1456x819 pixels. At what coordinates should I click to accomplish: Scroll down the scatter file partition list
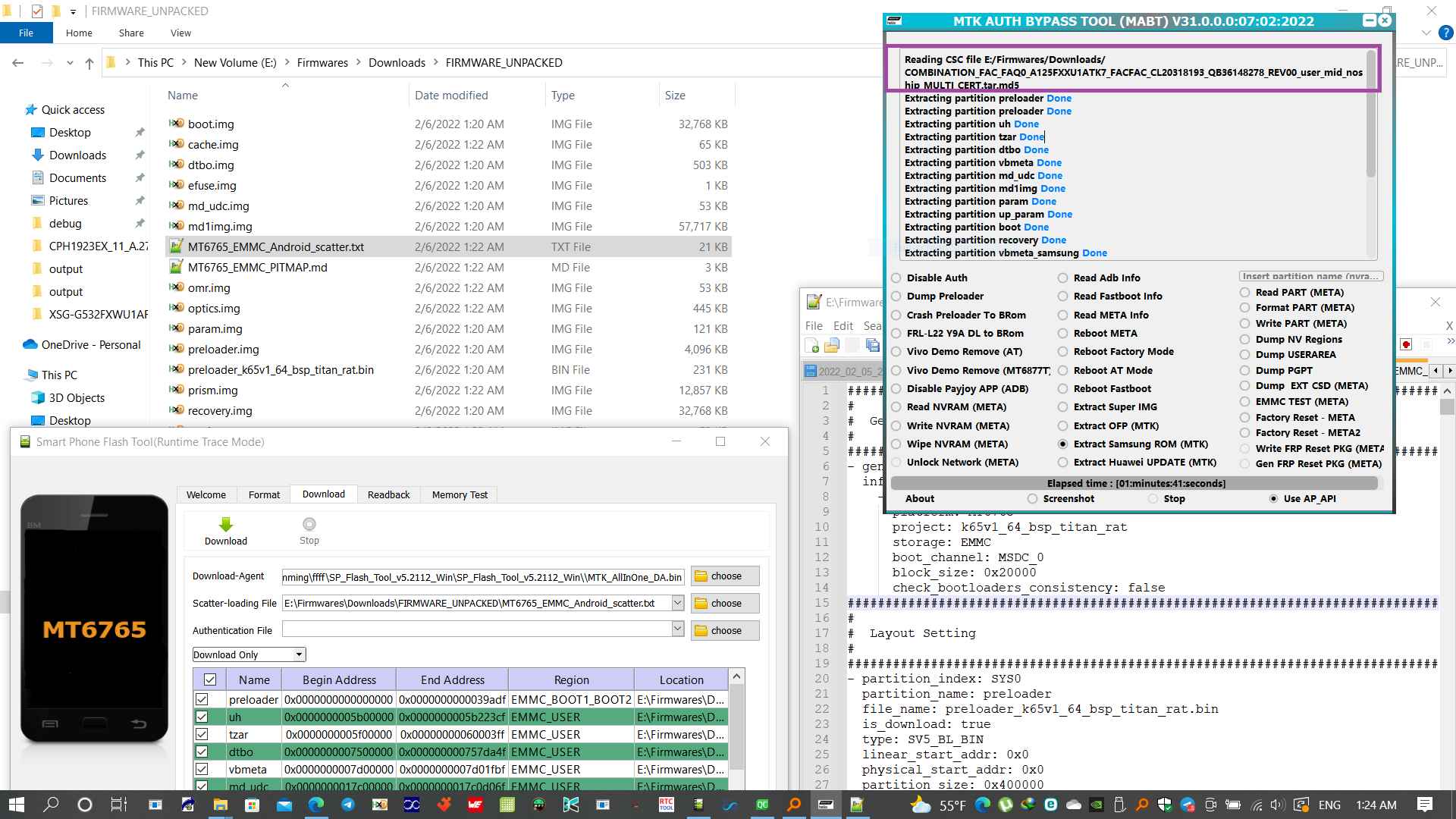click(x=737, y=785)
